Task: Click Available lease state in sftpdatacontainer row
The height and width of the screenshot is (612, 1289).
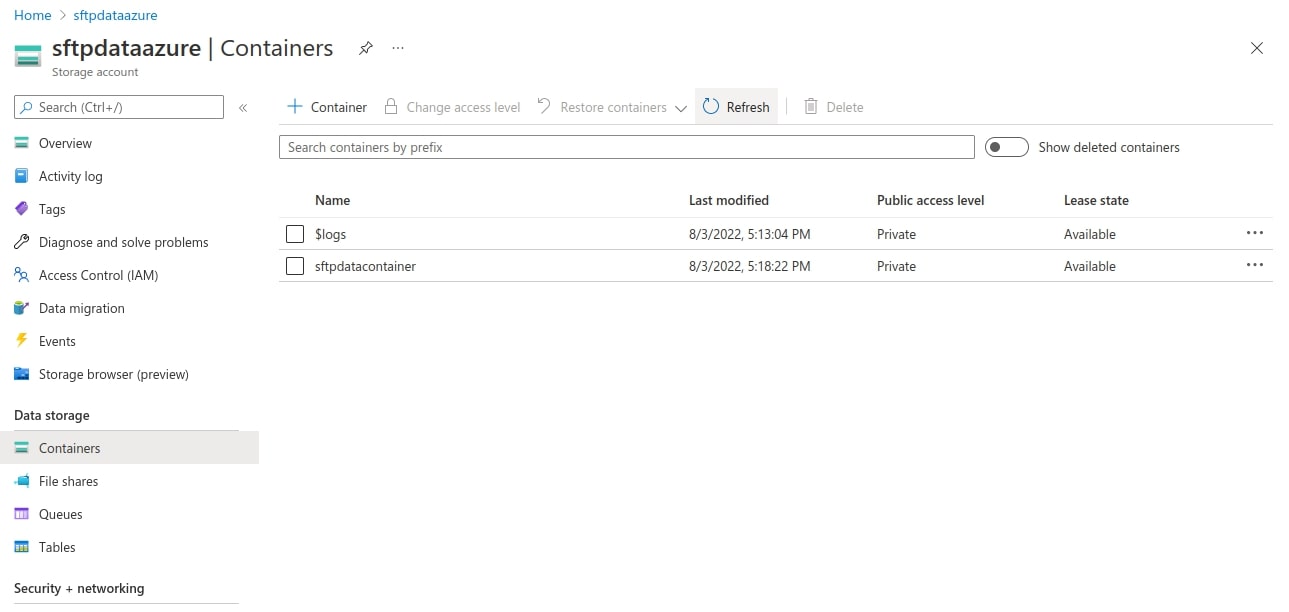Action: 1090,266
